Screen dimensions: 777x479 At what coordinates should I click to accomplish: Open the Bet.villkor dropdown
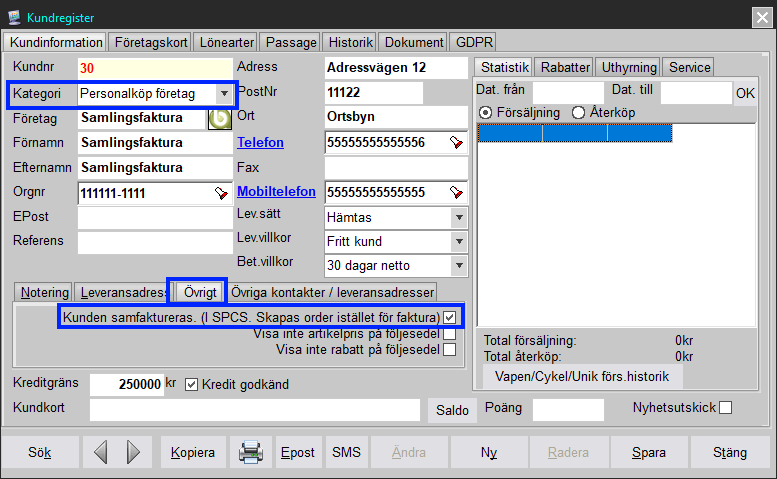[x=458, y=265]
